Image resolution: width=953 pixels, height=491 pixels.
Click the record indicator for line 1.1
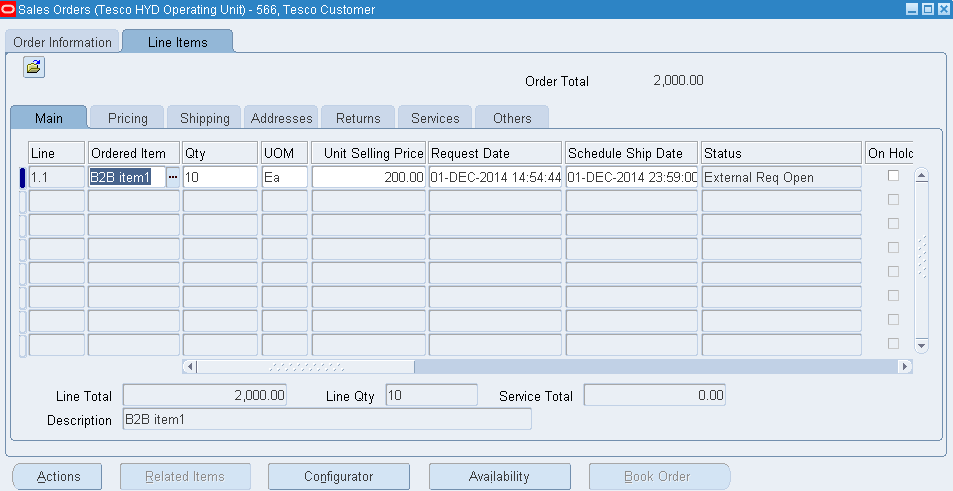click(22, 177)
